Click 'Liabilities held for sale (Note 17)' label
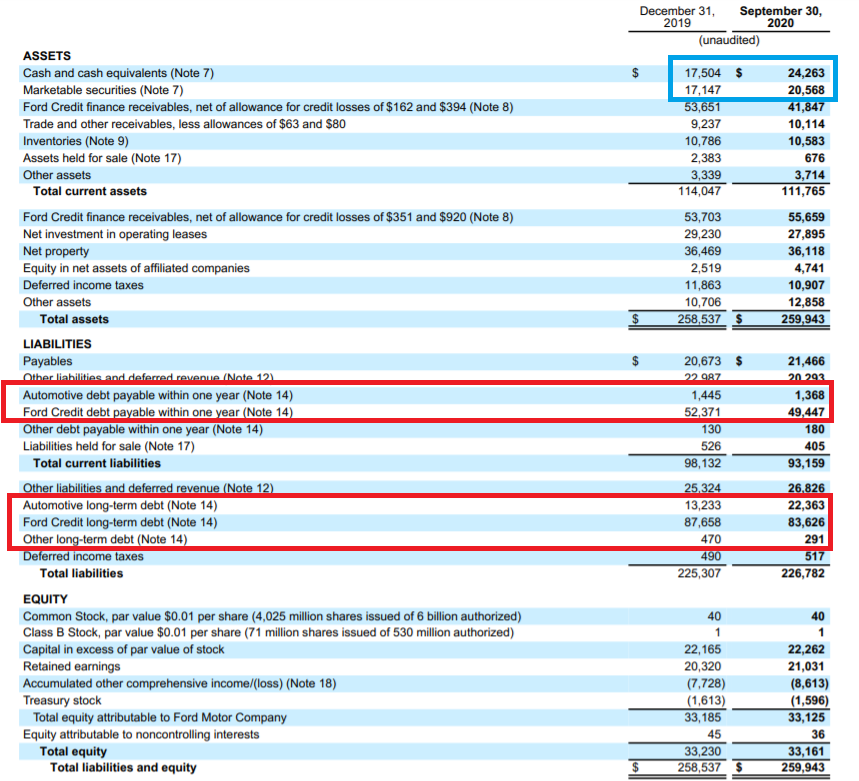Image resolution: width=859 pixels, height=781 pixels. 108,446
